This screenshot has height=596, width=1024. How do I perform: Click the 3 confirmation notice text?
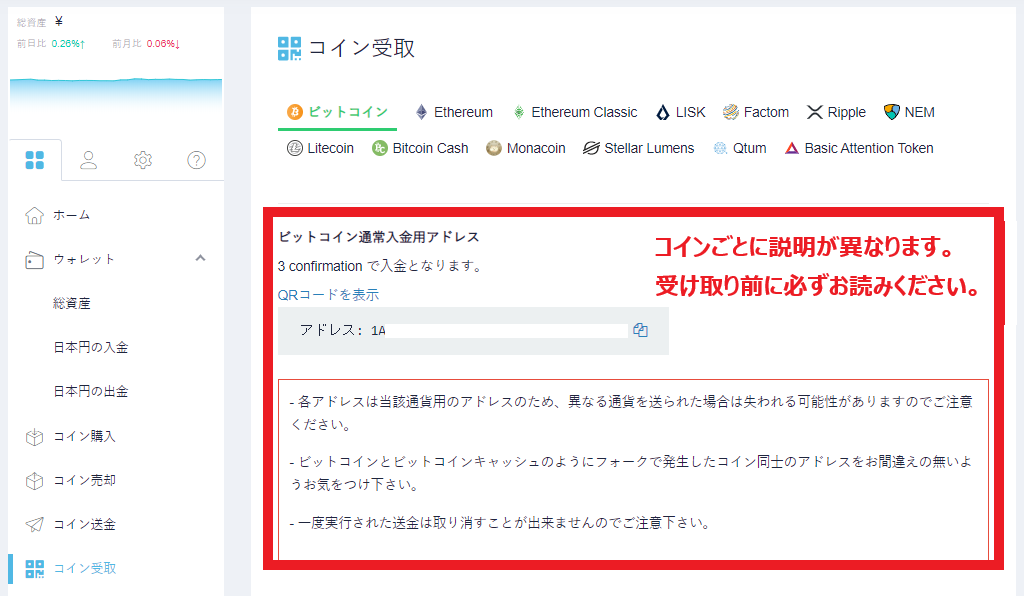(x=380, y=266)
